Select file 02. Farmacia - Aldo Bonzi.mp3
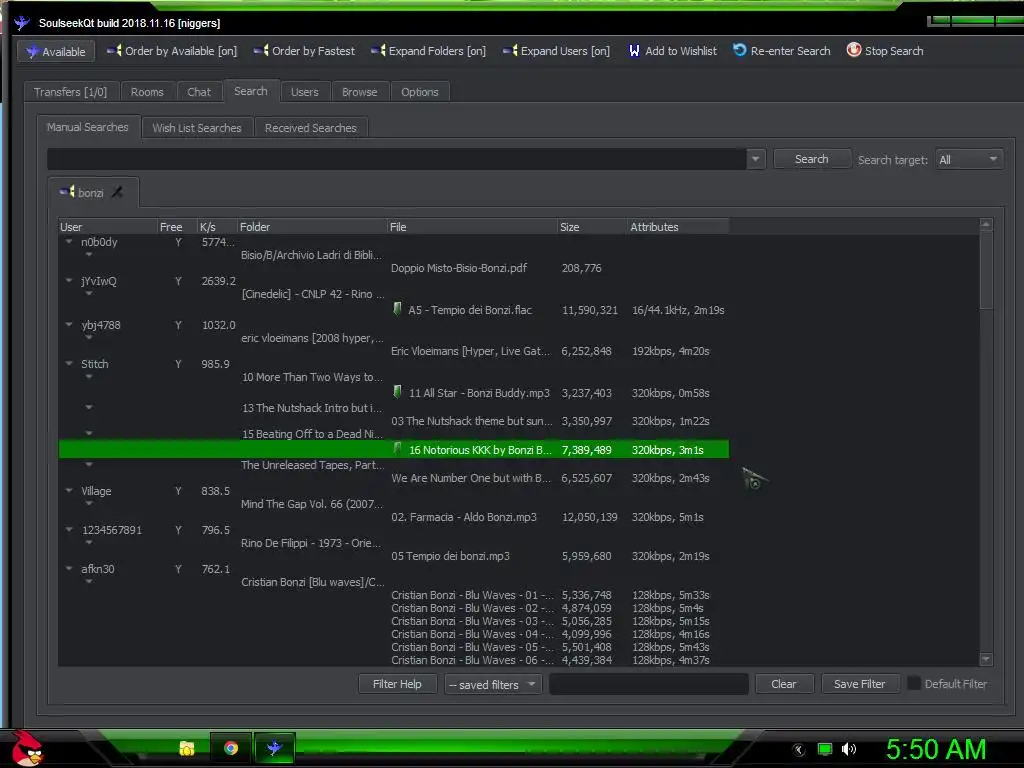This screenshot has width=1024, height=768. (x=464, y=517)
